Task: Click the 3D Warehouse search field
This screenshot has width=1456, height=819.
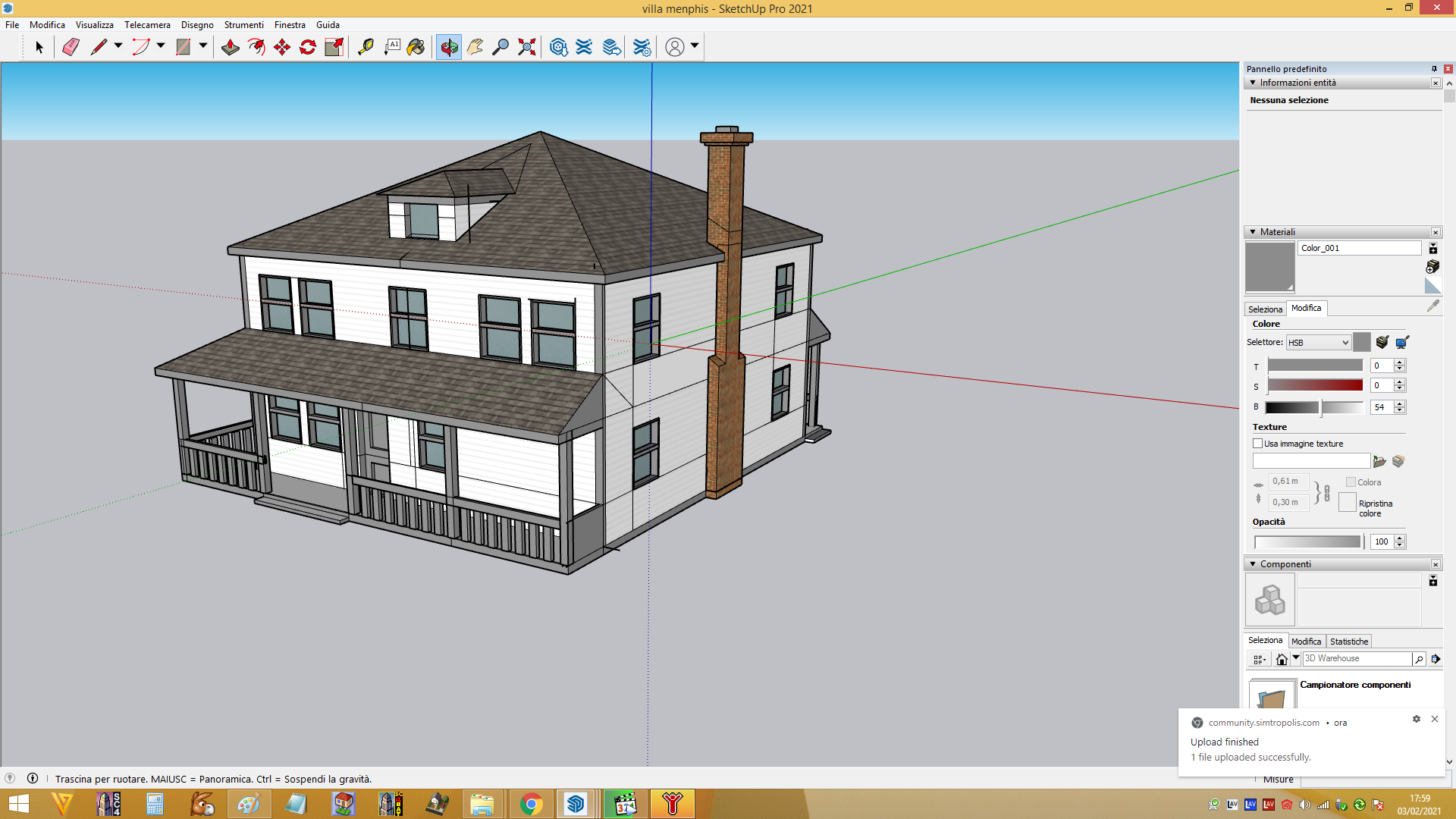Action: click(1357, 659)
